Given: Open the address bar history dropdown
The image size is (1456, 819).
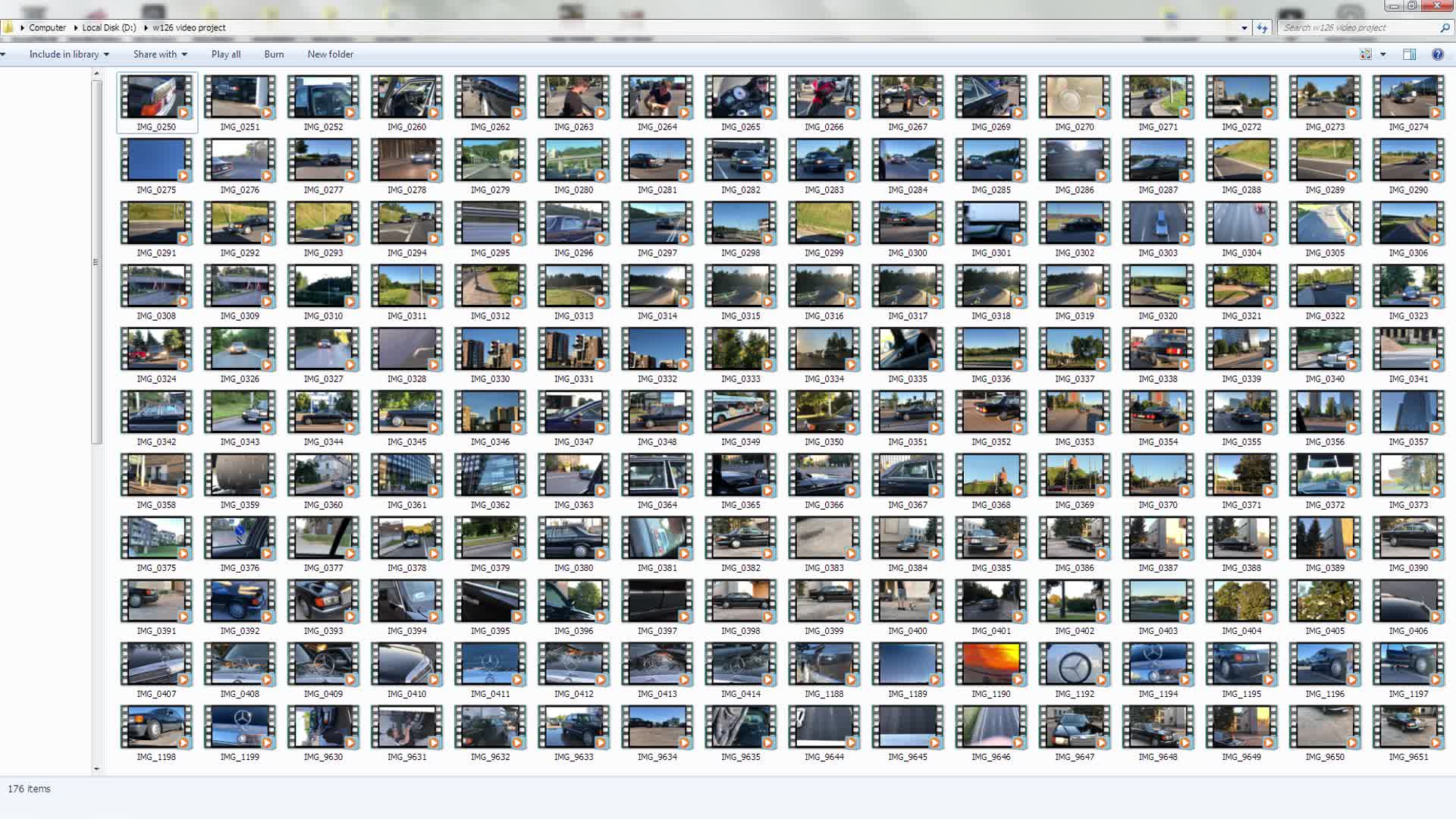Looking at the screenshot, I should click(1244, 27).
